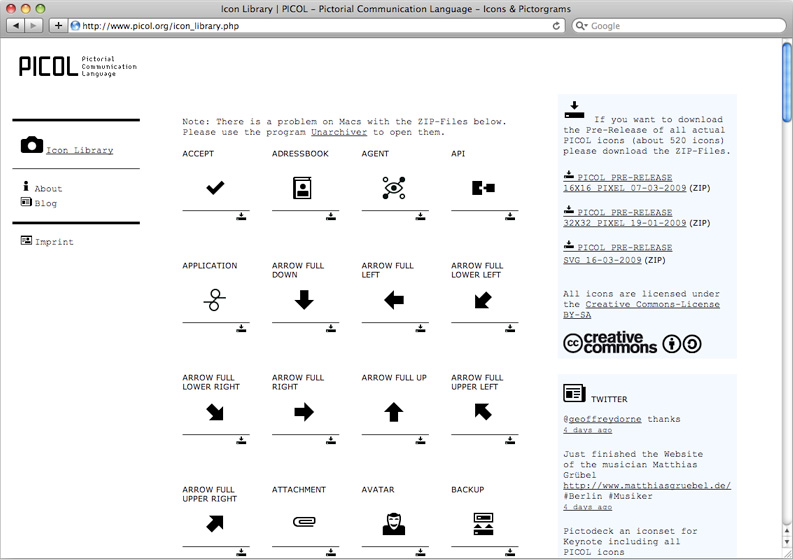Click the Arrow Full Down icon

[x=304, y=299]
